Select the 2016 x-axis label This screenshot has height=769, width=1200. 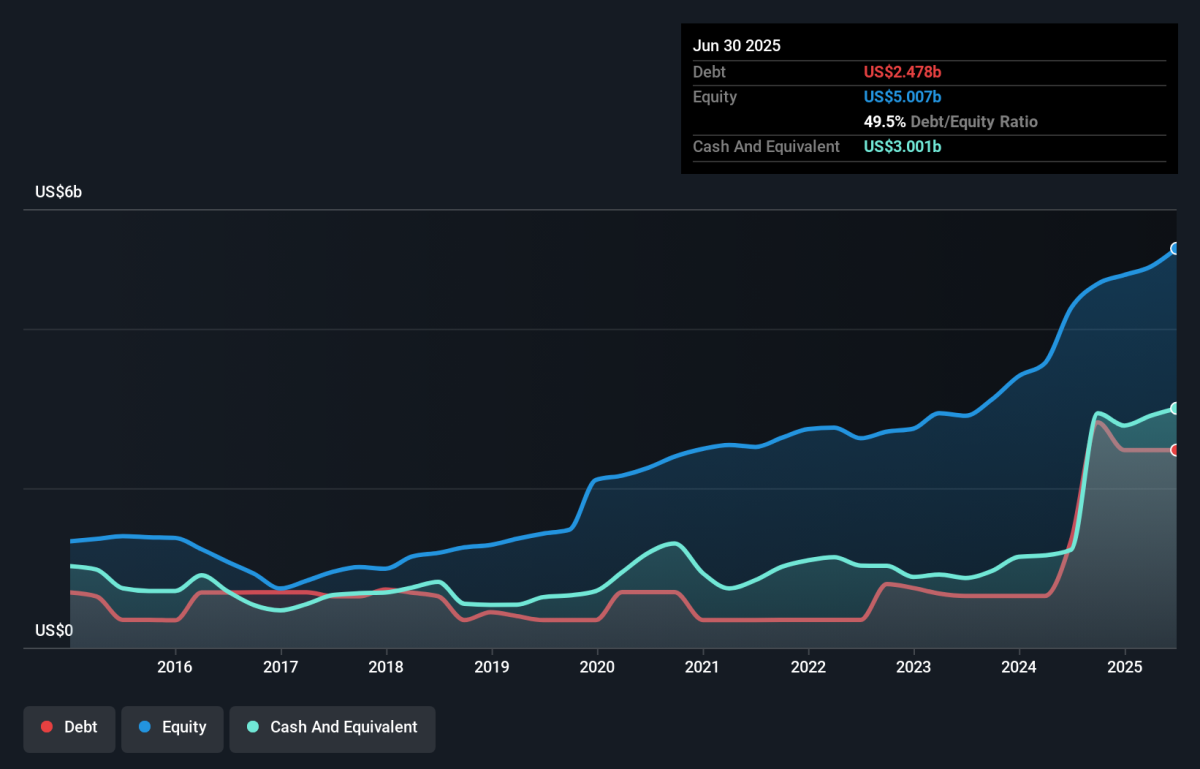(x=175, y=667)
